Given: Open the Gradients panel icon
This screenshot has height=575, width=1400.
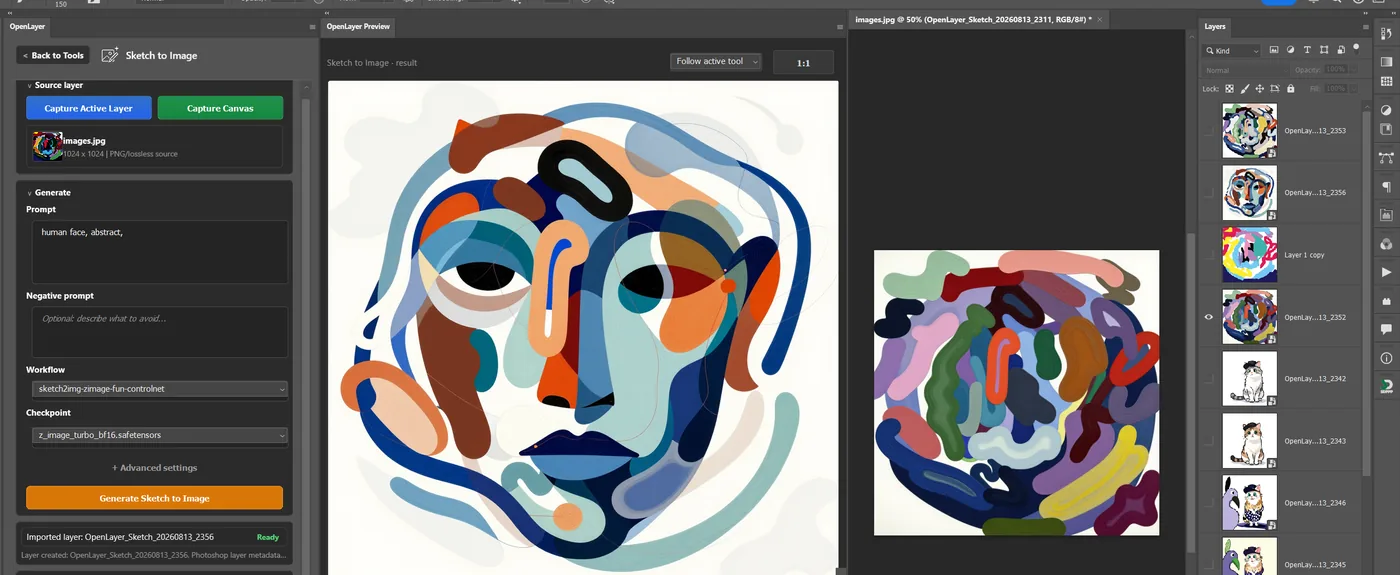Looking at the screenshot, I should coord(1386,62).
